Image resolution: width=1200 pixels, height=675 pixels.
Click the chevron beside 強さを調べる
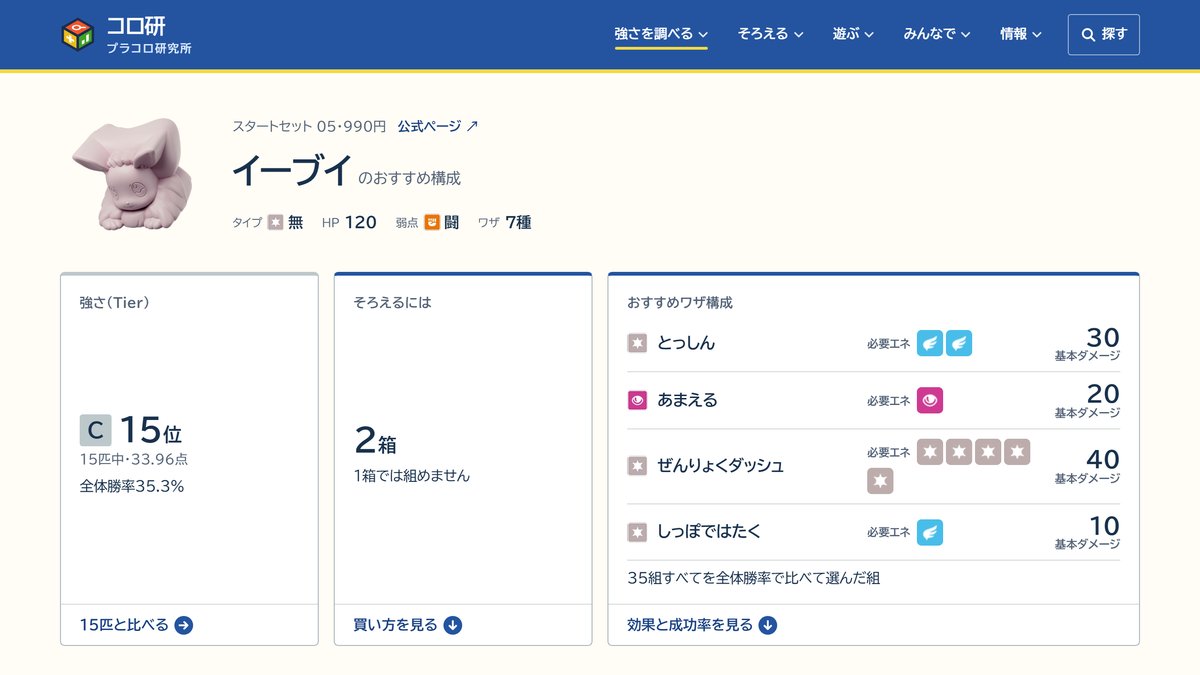point(703,35)
